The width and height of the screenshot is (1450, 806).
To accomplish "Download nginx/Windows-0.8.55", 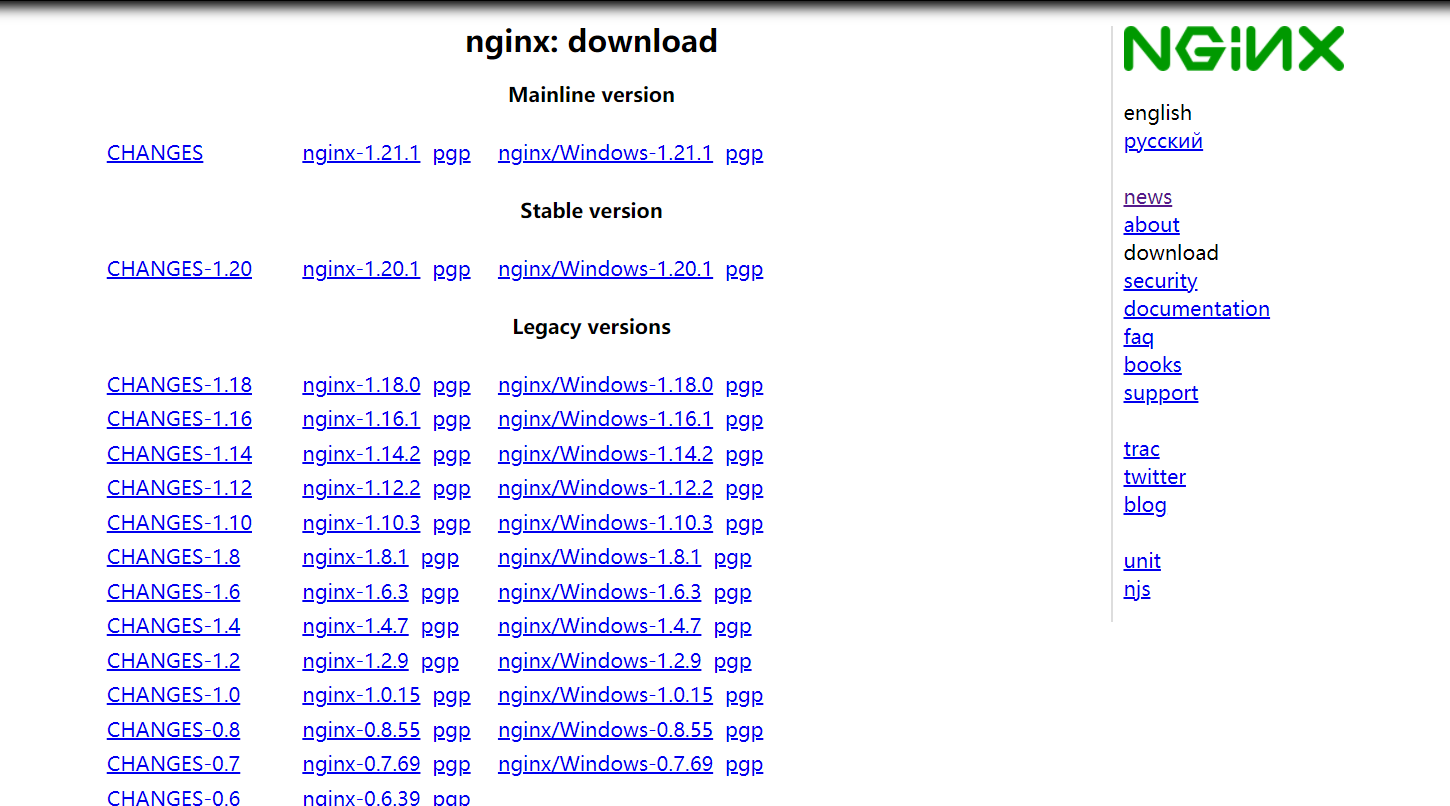I will [605, 730].
